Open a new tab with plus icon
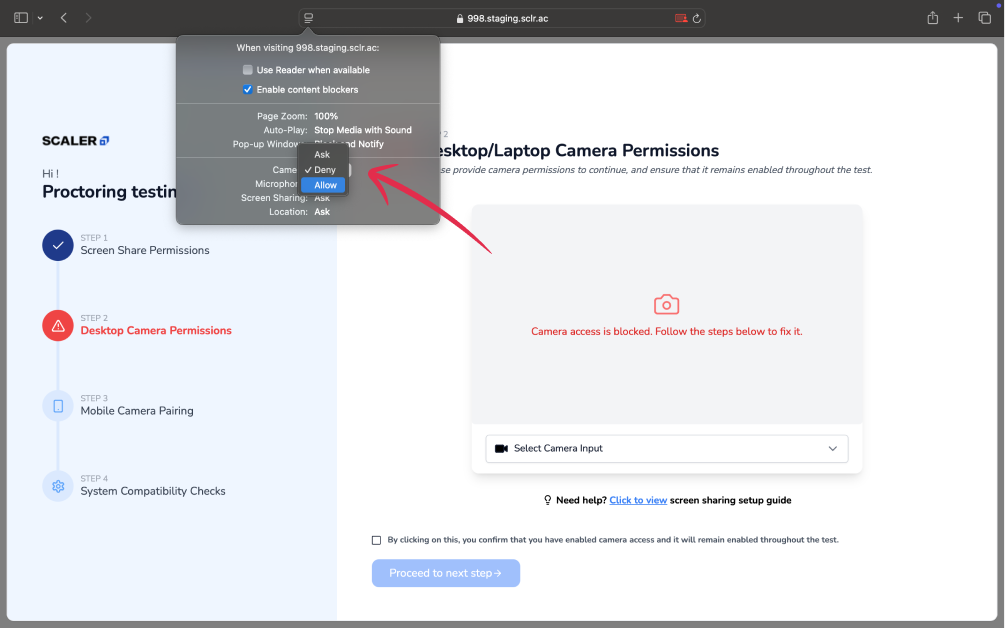Image resolution: width=1005 pixels, height=628 pixels. [958, 18]
